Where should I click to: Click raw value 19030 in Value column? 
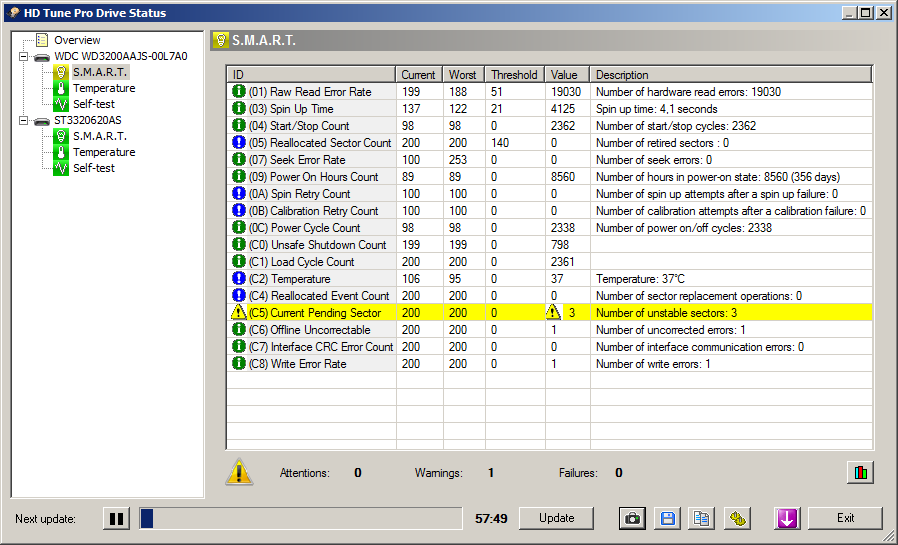[x=566, y=92]
